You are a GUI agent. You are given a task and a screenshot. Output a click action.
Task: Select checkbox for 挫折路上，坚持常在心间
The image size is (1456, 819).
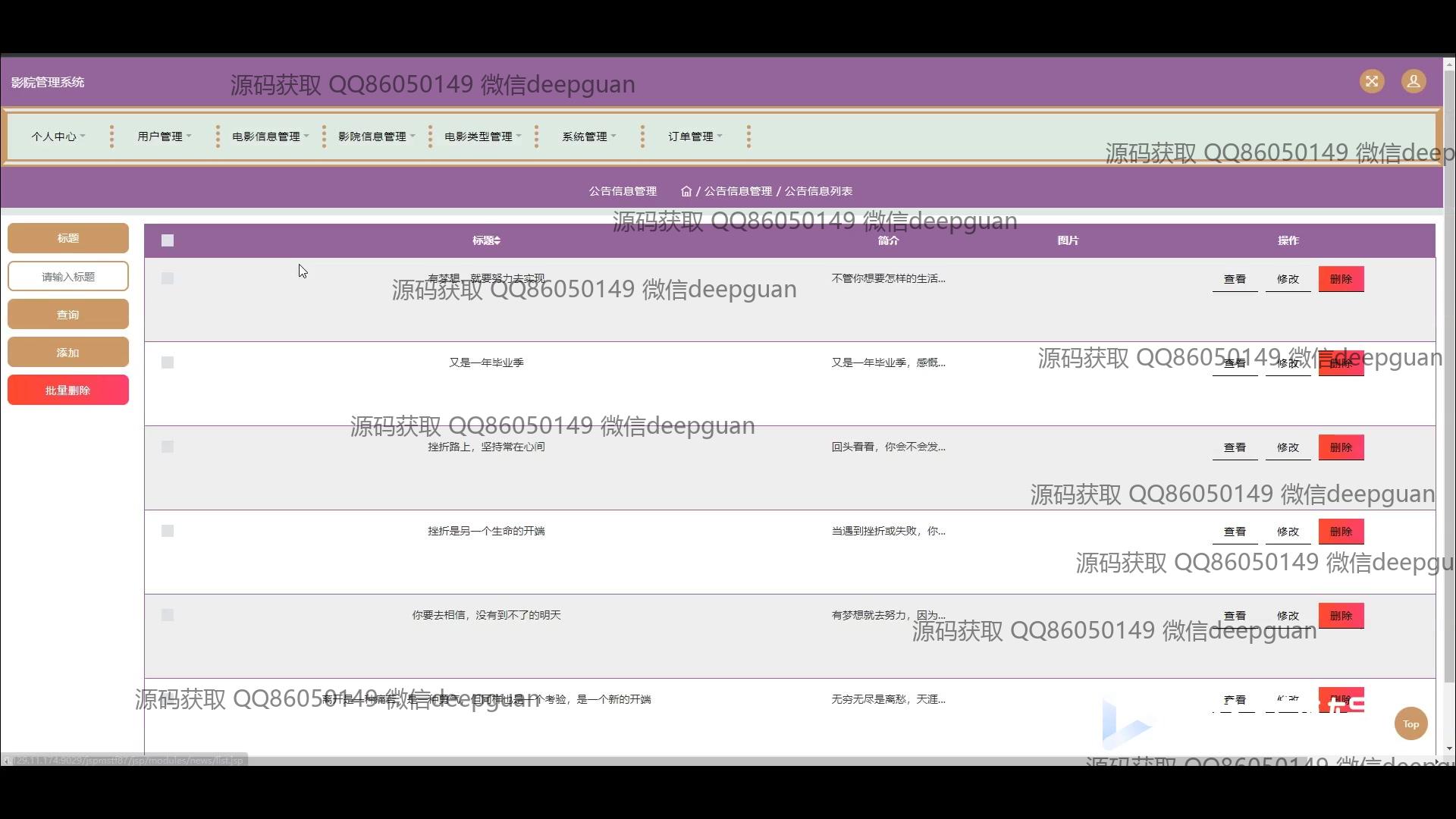(168, 447)
